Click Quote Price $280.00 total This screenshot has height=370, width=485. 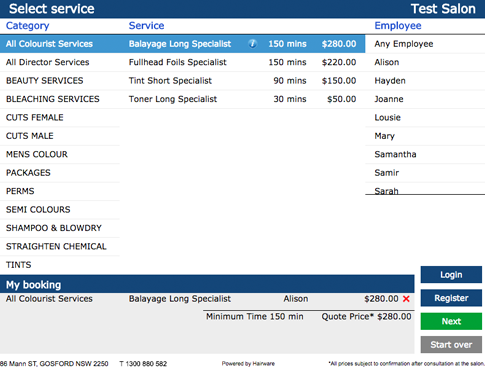pos(366,317)
